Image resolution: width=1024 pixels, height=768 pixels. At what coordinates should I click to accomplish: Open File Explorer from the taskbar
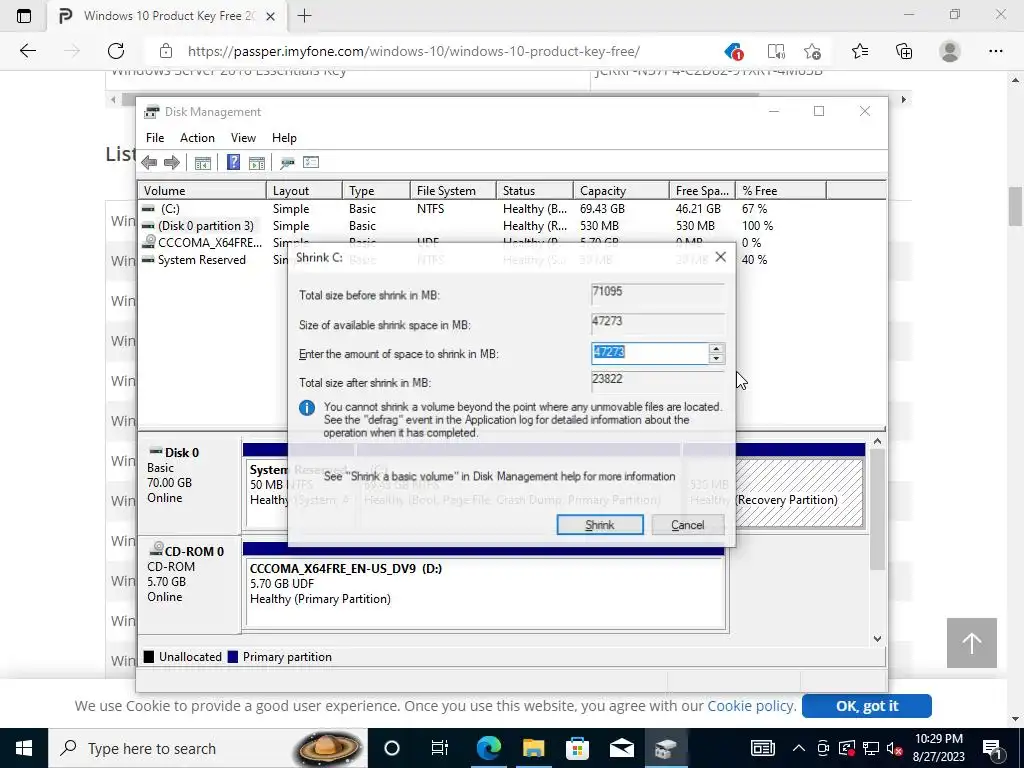[534, 748]
